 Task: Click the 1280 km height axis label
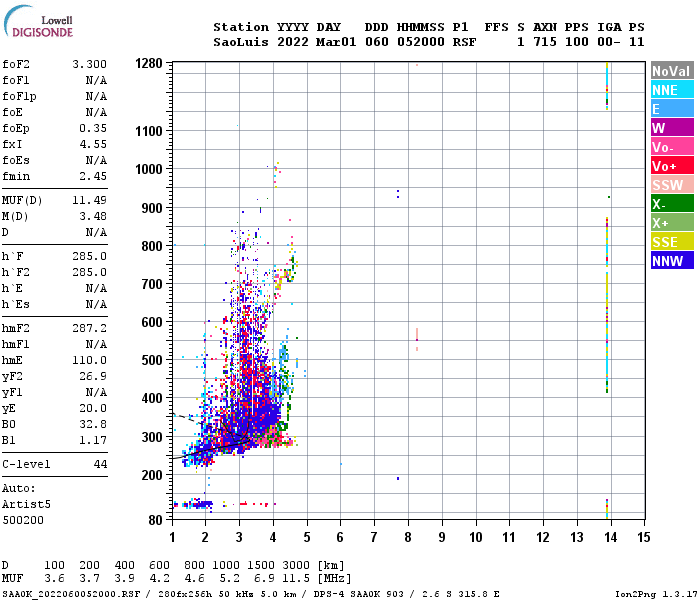coord(149,64)
